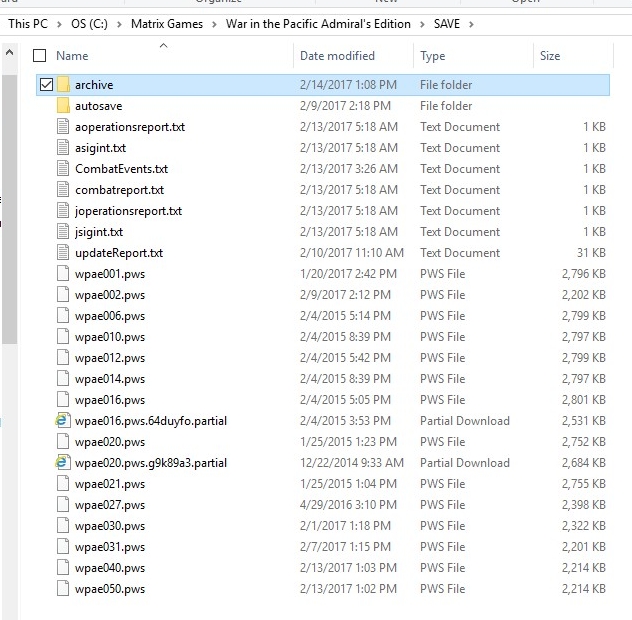Expand the OS (C:) breadcrumb chevron
Viewport: 632px width, 620px height.
click(x=119, y=24)
